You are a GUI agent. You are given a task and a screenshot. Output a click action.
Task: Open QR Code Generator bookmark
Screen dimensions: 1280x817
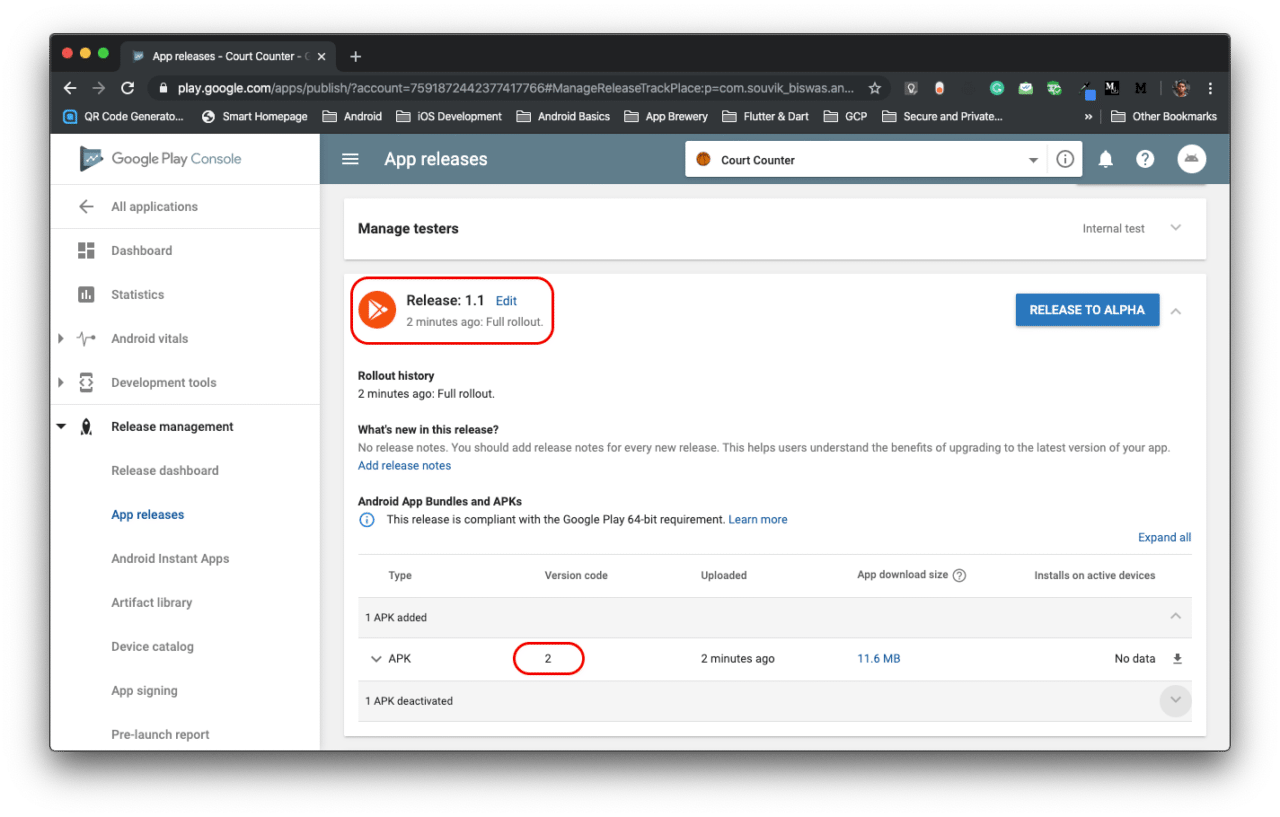point(124,116)
